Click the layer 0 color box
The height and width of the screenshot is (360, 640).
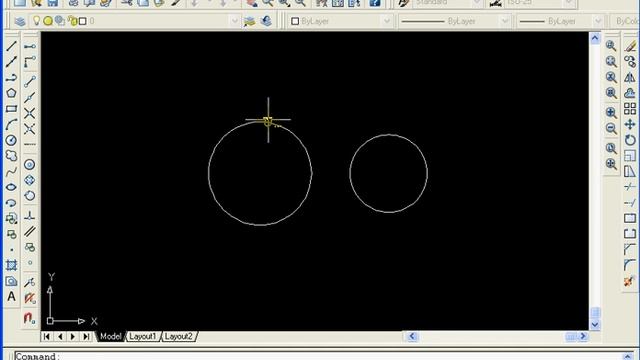[82, 21]
